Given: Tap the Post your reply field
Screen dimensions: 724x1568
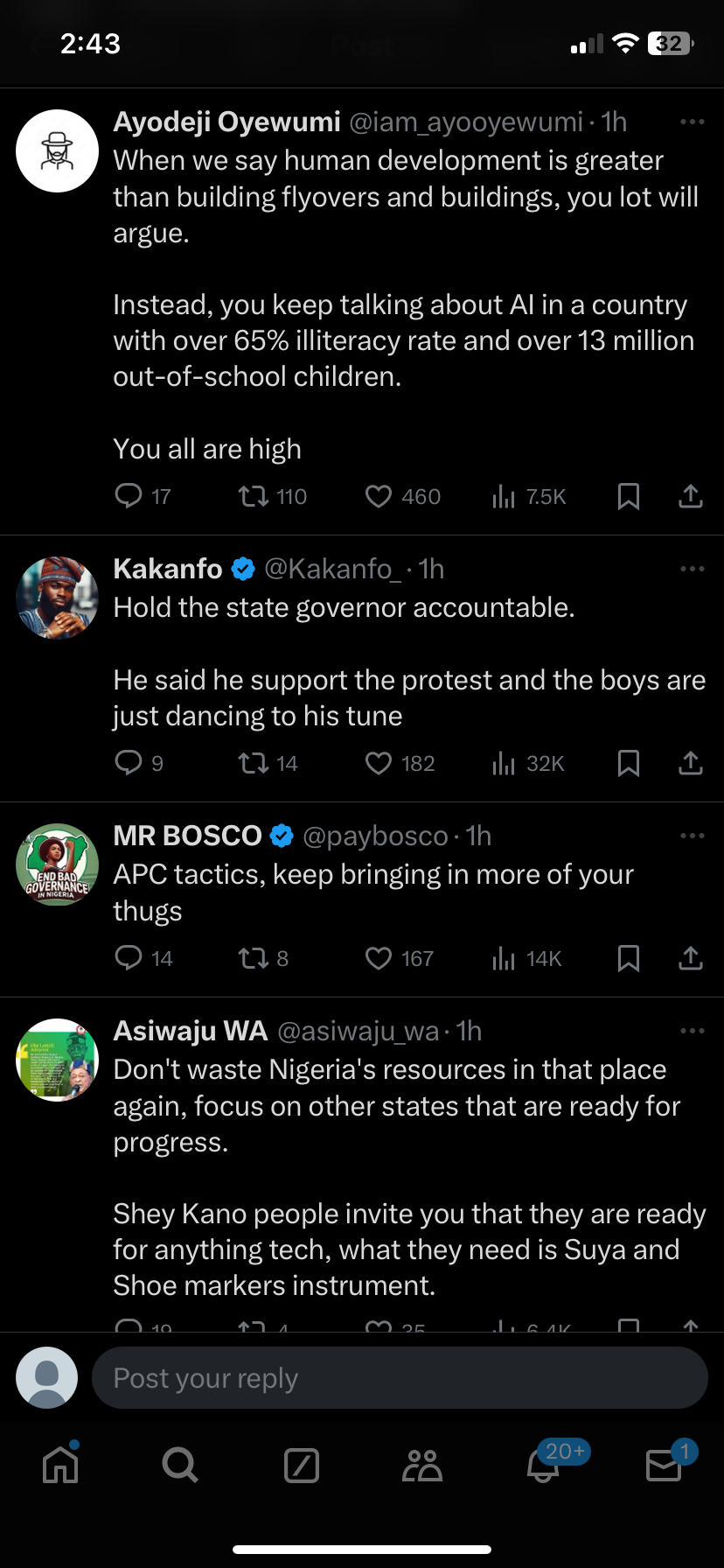Looking at the screenshot, I should [x=399, y=1378].
